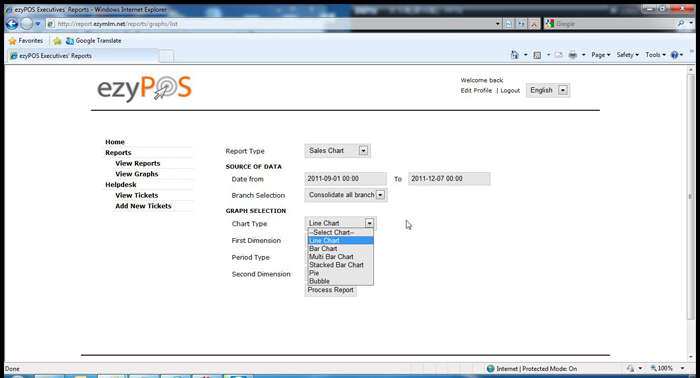Viewport: 700px width, 378px height.
Task: Open View Graphs in sidebar
Action: pos(137,174)
